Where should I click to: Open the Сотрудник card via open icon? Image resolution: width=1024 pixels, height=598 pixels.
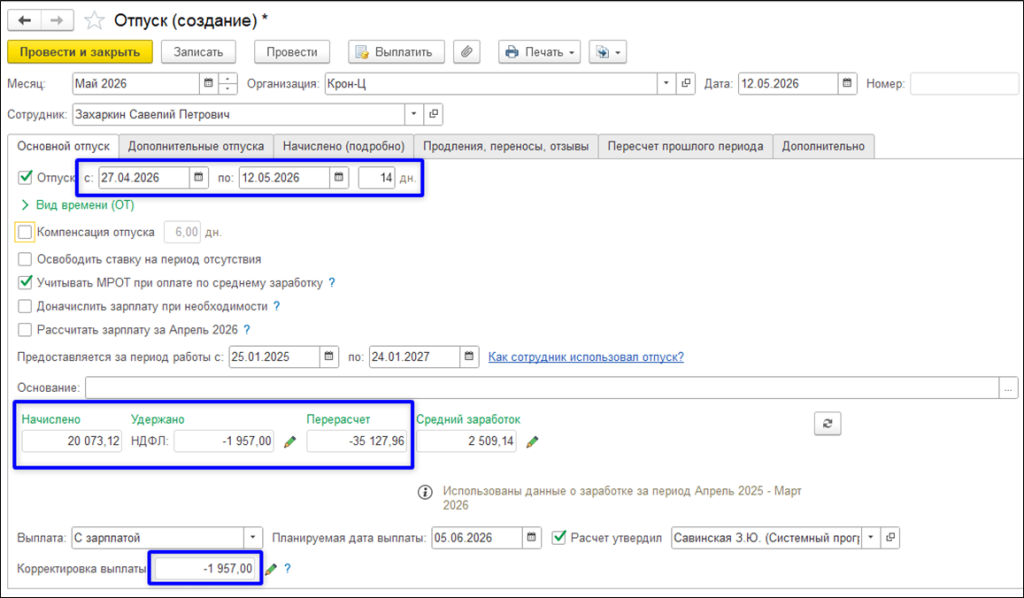(434, 114)
